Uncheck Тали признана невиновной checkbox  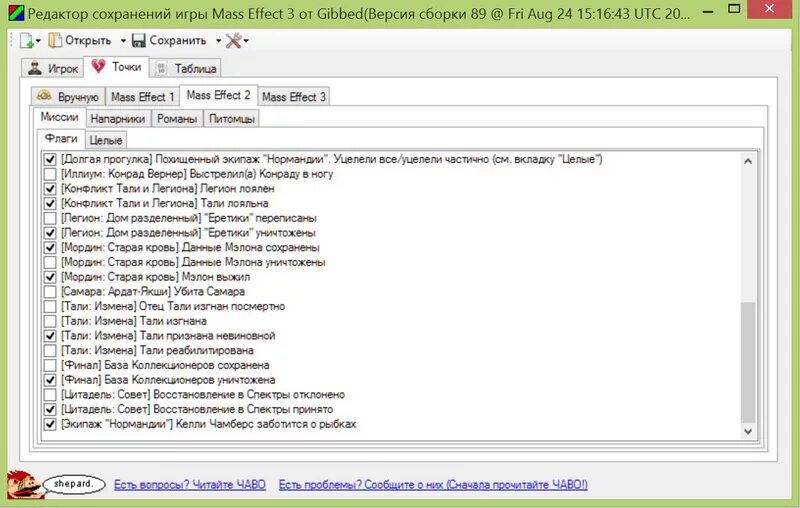[49, 336]
